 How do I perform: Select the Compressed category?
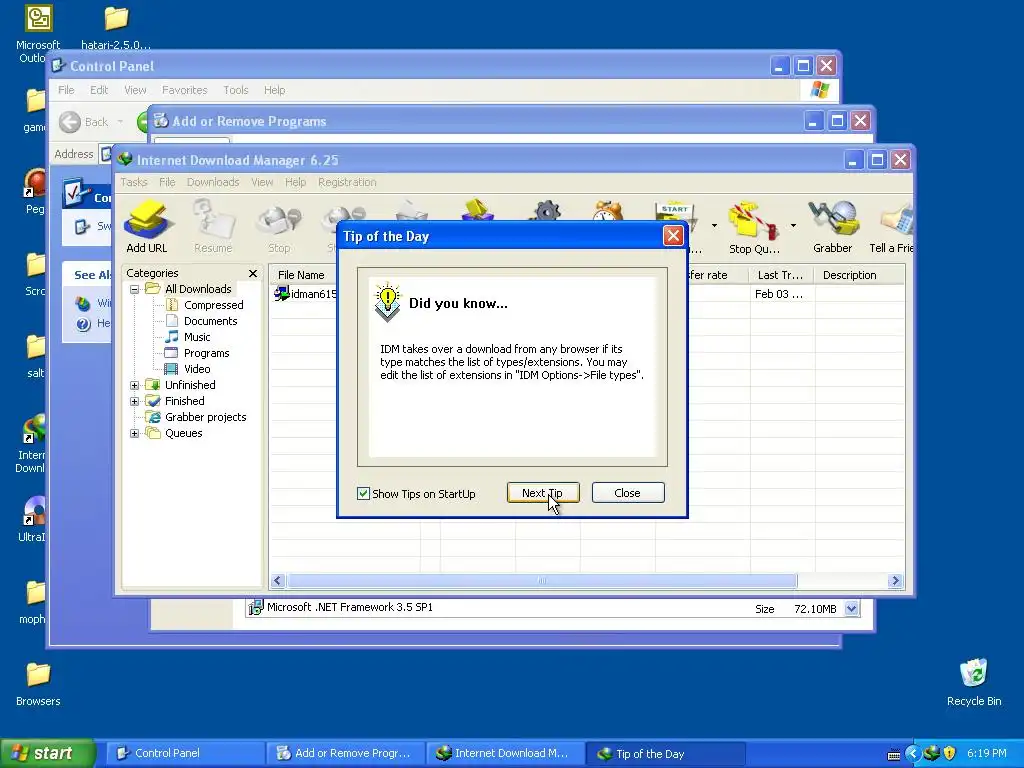click(x=213, y=305)
